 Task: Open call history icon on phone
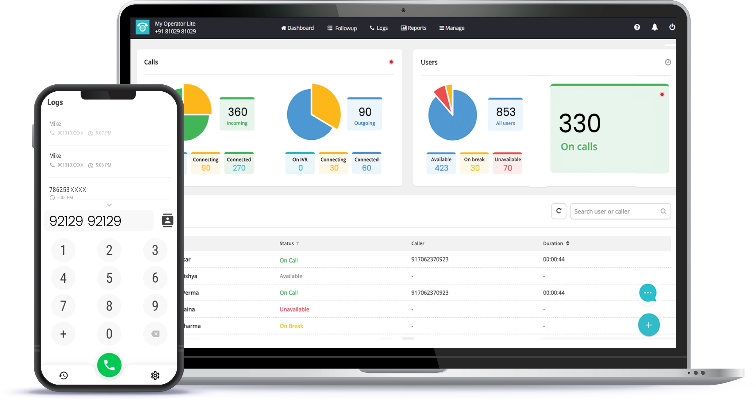63,375
